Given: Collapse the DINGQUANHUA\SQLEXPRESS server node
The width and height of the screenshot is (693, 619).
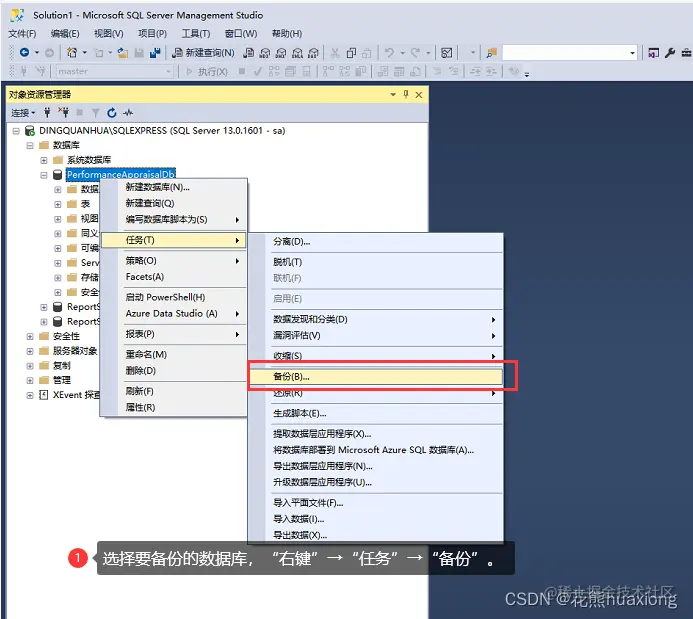Looking at the screenshot, I should pos(16,131).
